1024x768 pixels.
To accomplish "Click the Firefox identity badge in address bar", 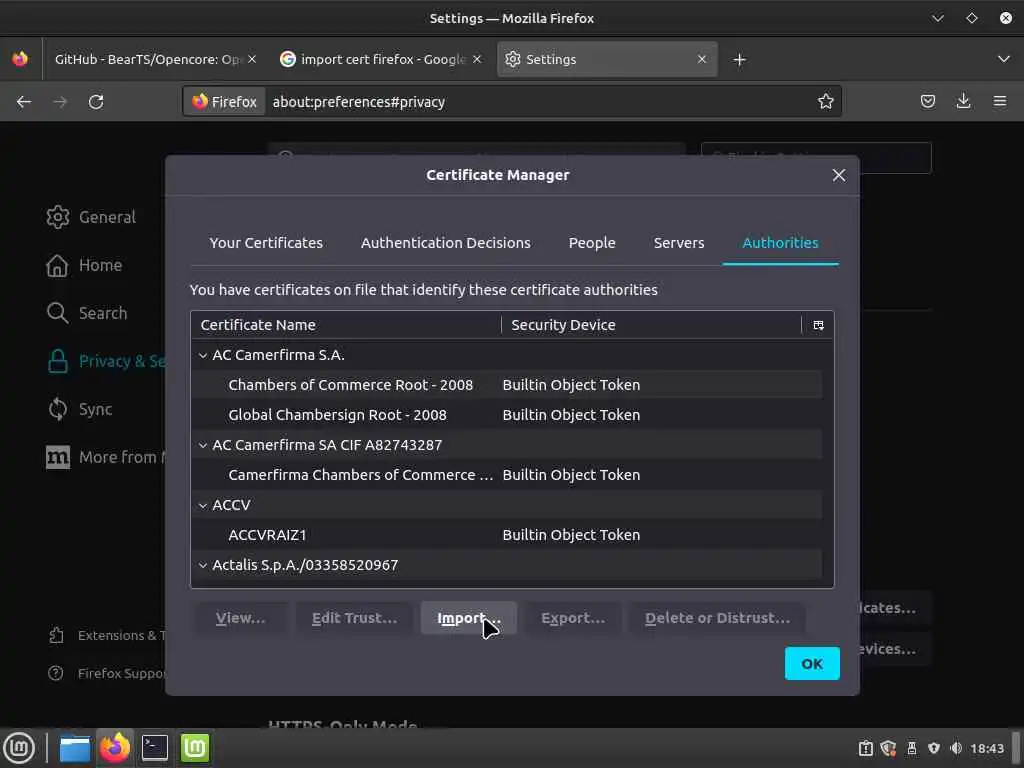I will coord(225,102).
